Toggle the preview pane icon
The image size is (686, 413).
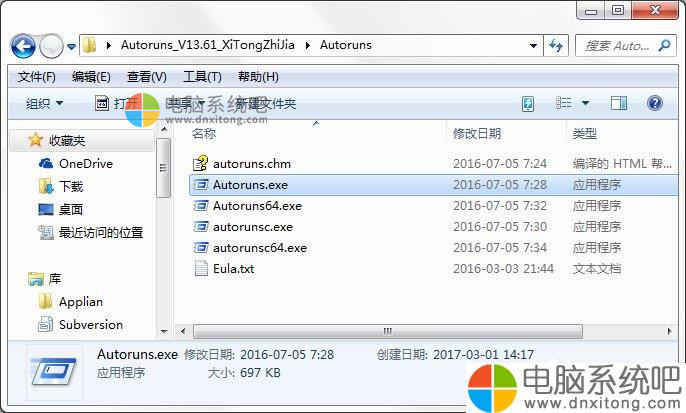click(619, 104)
